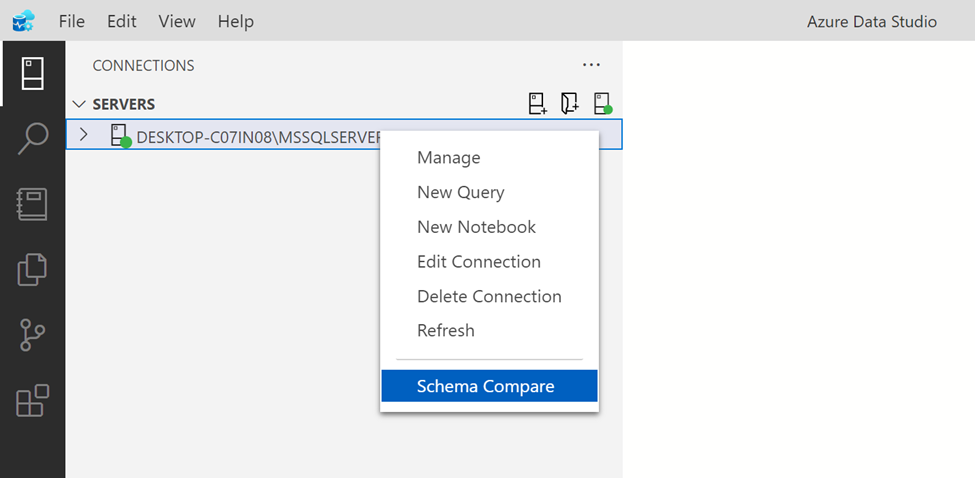The height and width of the screenshot is (478, 975).
Task: Expand the DESKTOP-C07IN08 server node
Action: (x=84, y=135)
